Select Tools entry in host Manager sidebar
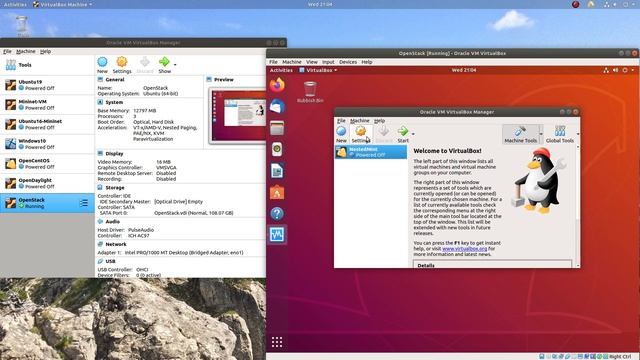 47,65
